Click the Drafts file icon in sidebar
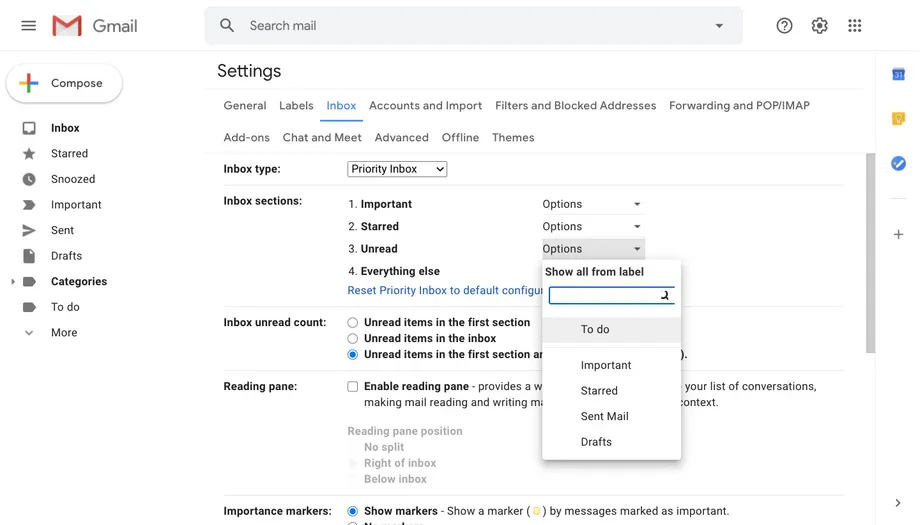This screenshot has height=525, width=920. tap(29, 256)
